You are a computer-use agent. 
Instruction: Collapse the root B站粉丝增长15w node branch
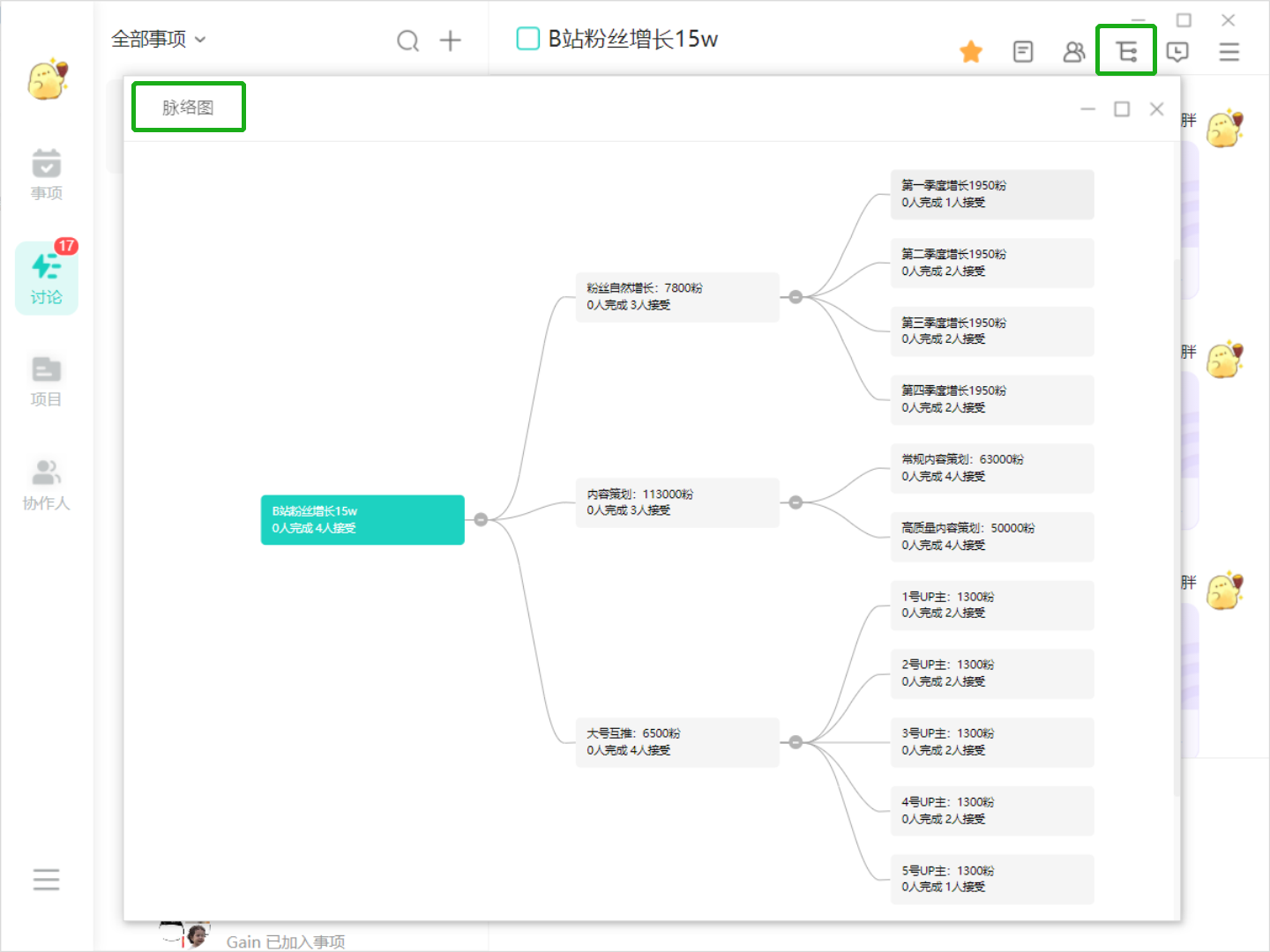(x=481, y=520)
